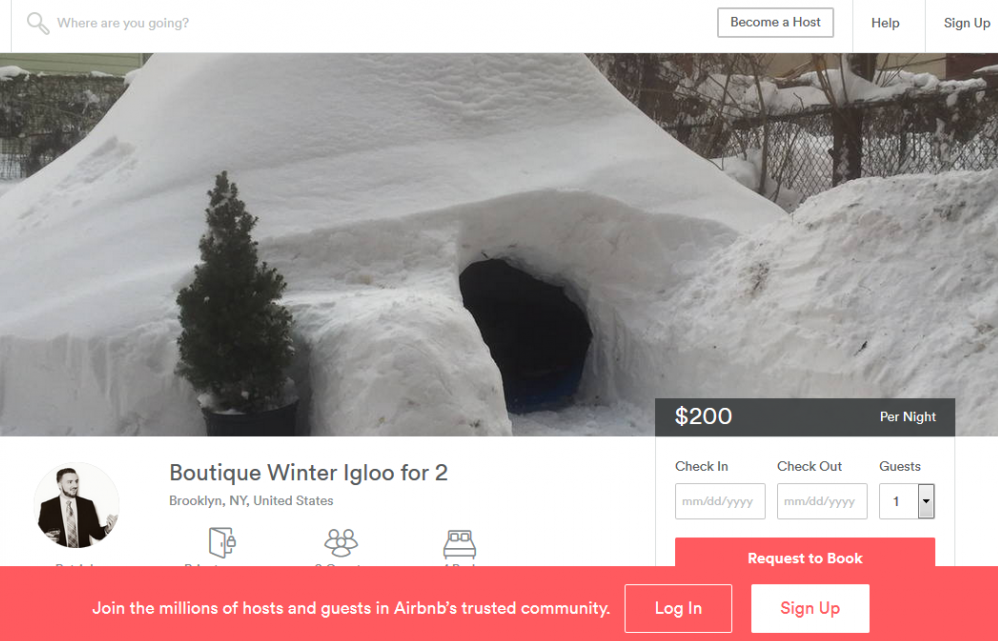Click Log In on the red banner
This screenshot has height=641, width=998.
[678, 609]
